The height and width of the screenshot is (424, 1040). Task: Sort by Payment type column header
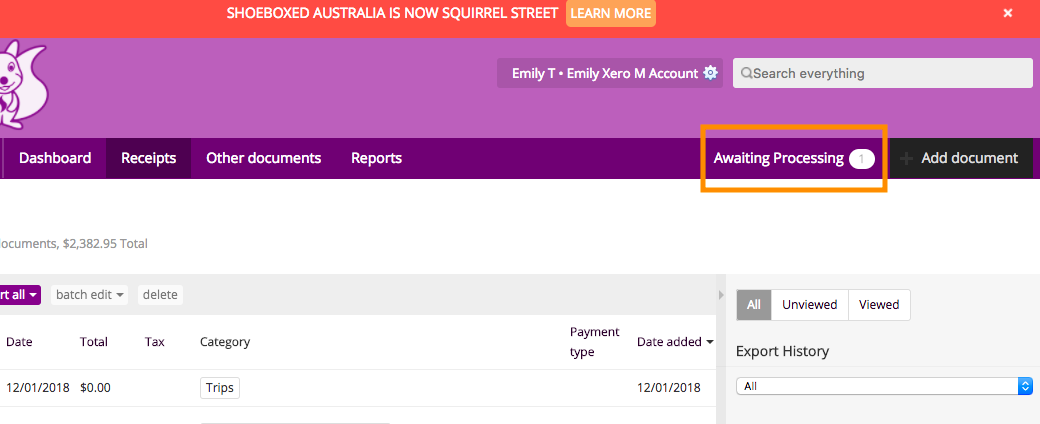point(594,342)
